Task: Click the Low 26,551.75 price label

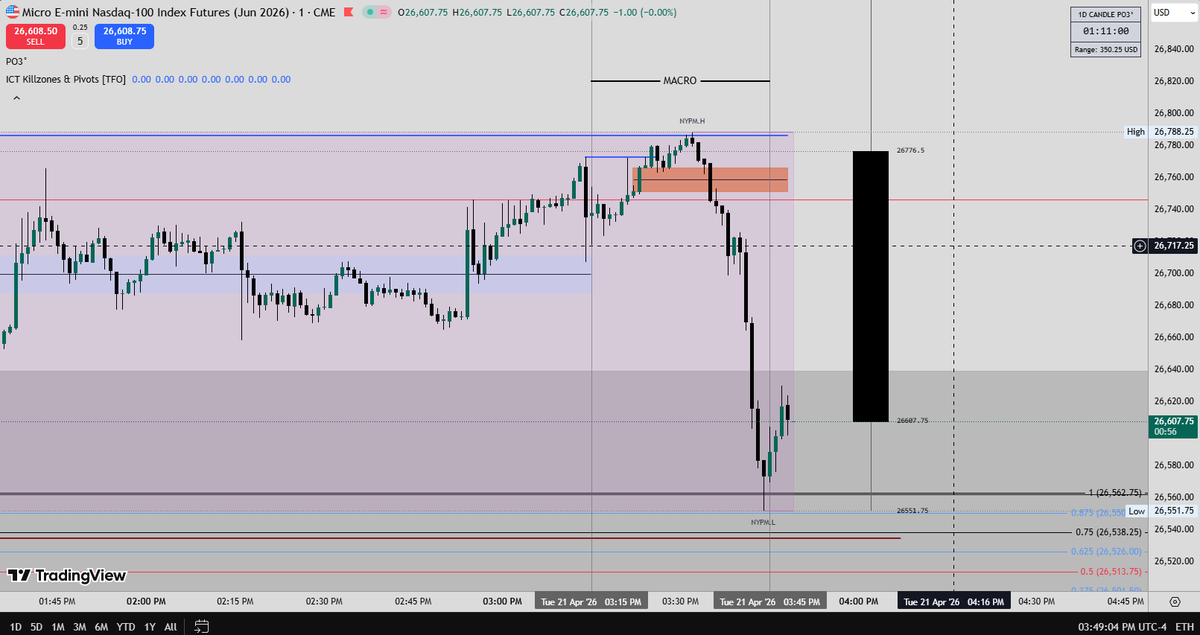Action: click(x=1160, y=510)
